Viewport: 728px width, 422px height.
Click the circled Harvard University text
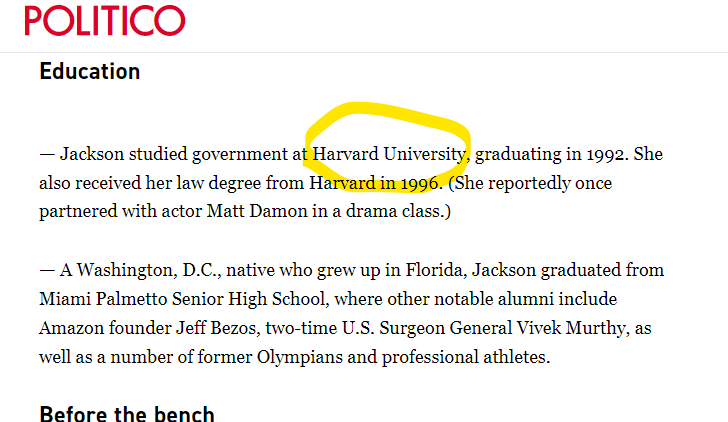(389, 154)
